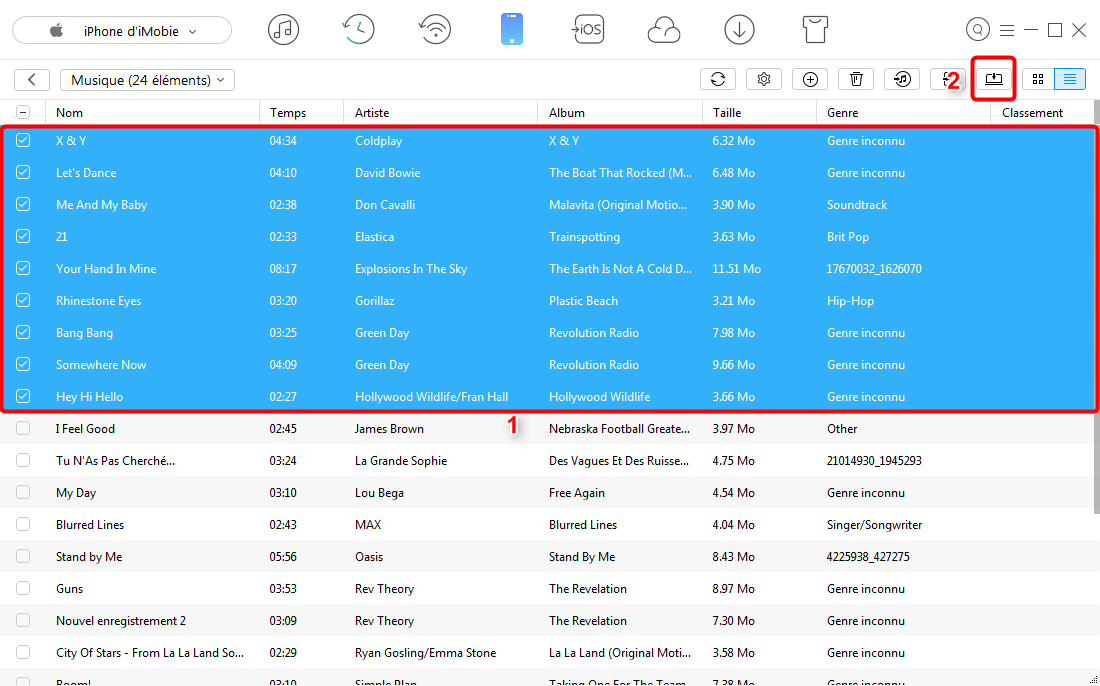Viewport: 1100px width, 686px height.
Task: Uncheck the song 21 checkbox
Action: point(23,236)
